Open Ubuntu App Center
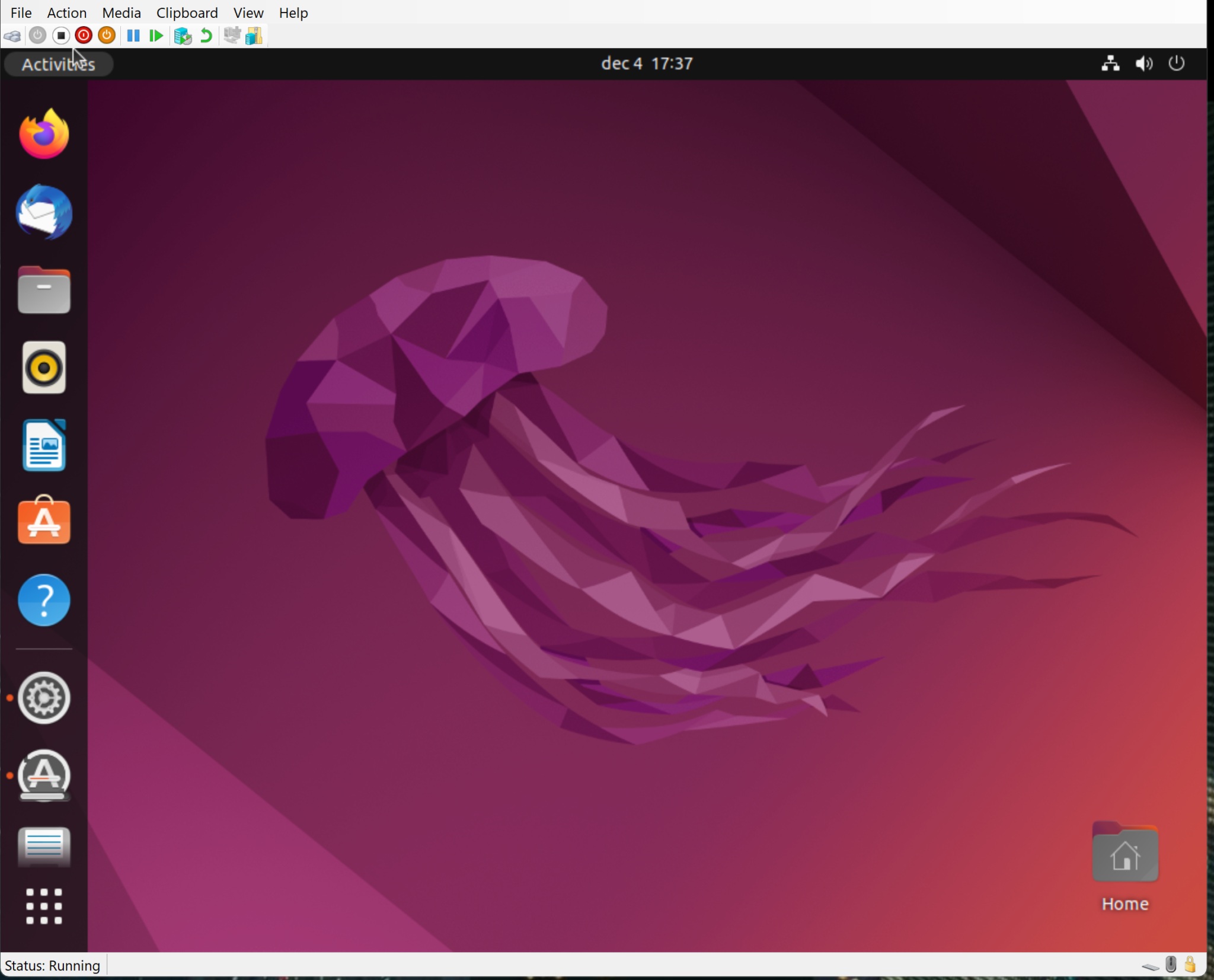 (43, 521)
